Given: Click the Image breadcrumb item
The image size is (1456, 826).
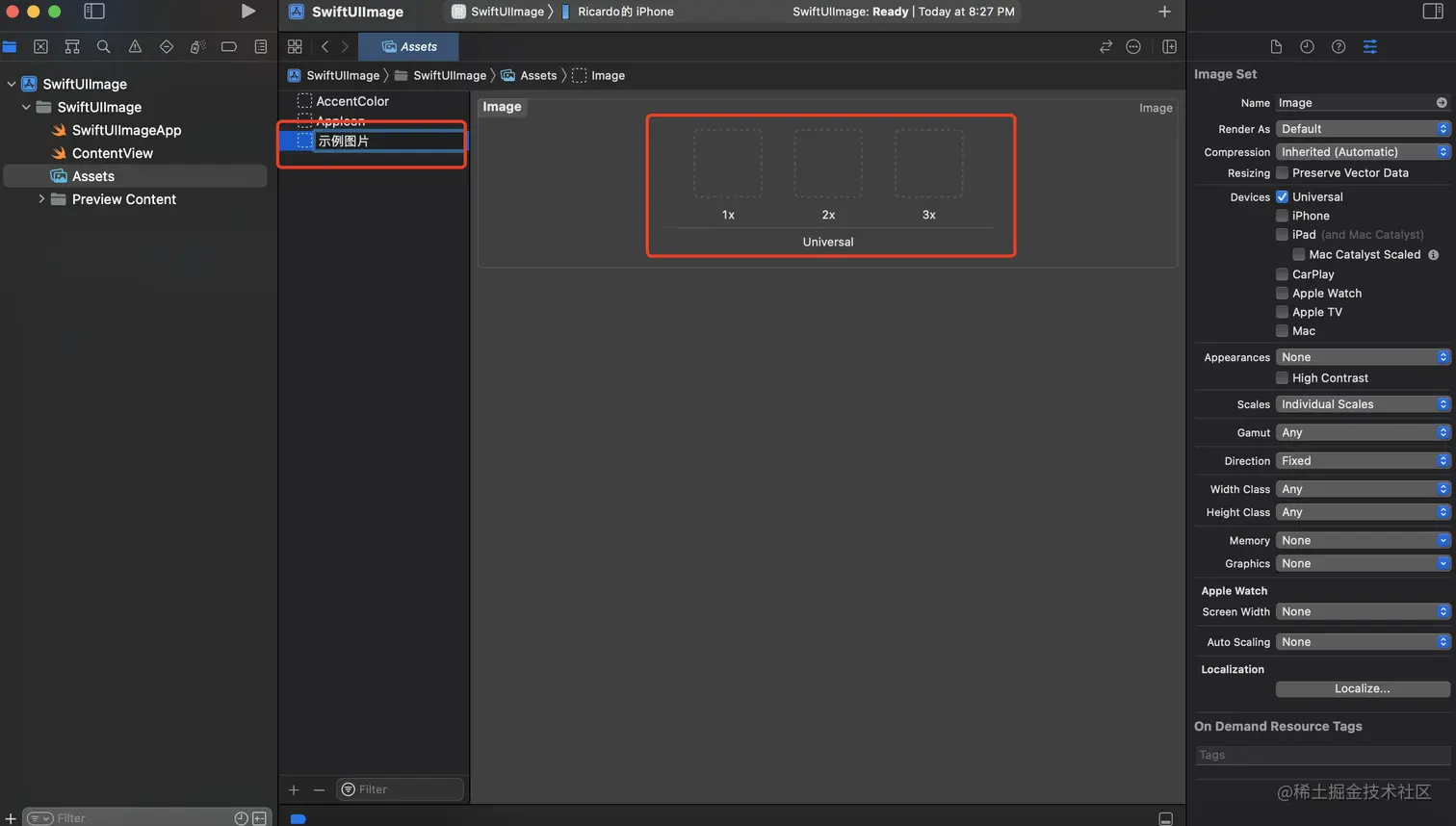Looking at the screenshot, I should 599,75.
